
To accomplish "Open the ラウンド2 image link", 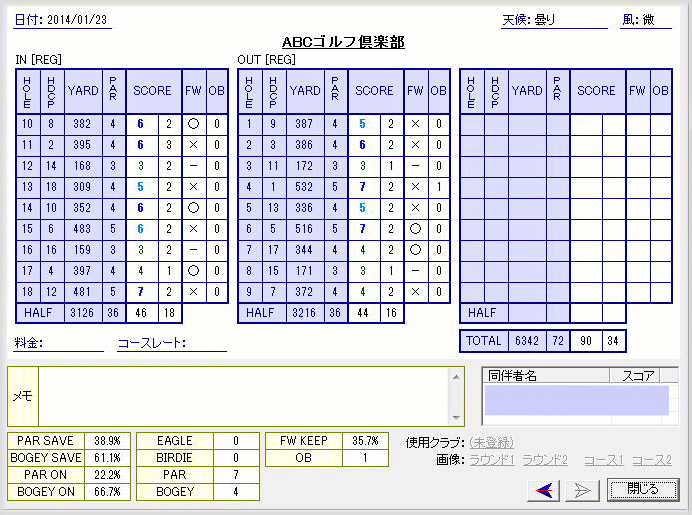I will pos(545,460).
